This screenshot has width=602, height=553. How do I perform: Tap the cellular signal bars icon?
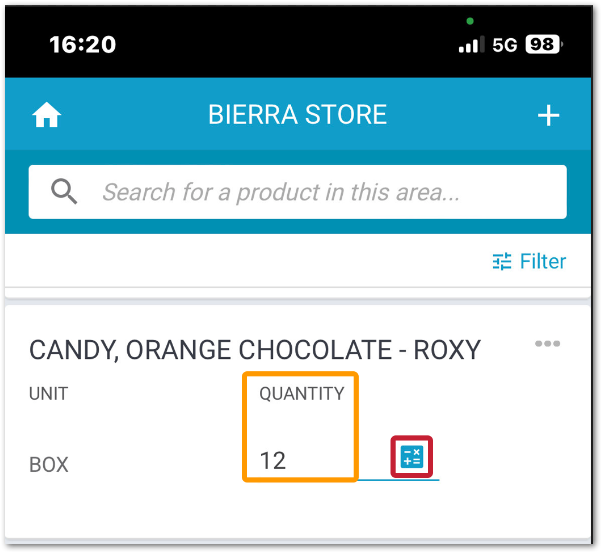pyautogui.click(x=471, y=45)
